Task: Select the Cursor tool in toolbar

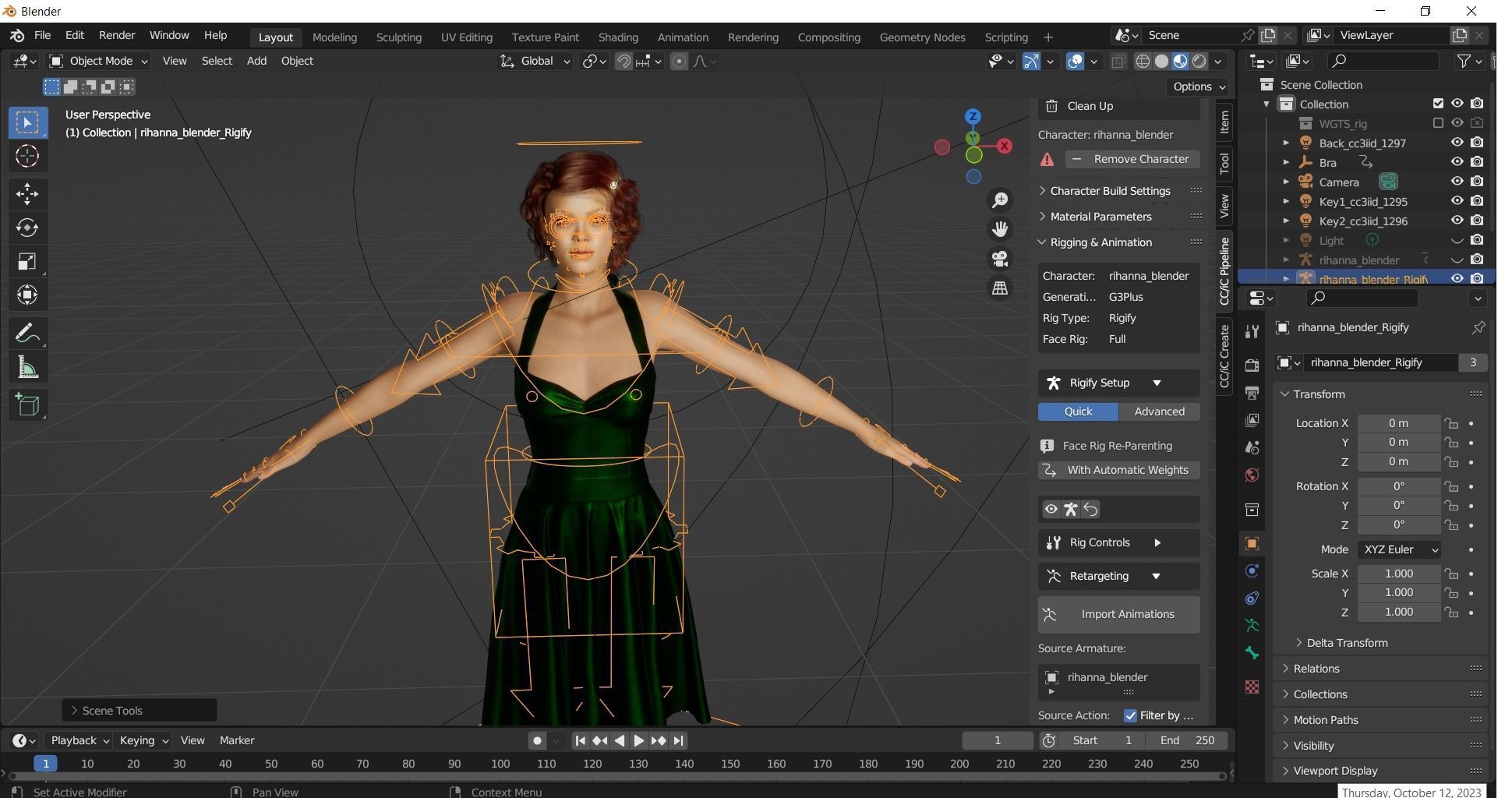Action: click(27, 157)
